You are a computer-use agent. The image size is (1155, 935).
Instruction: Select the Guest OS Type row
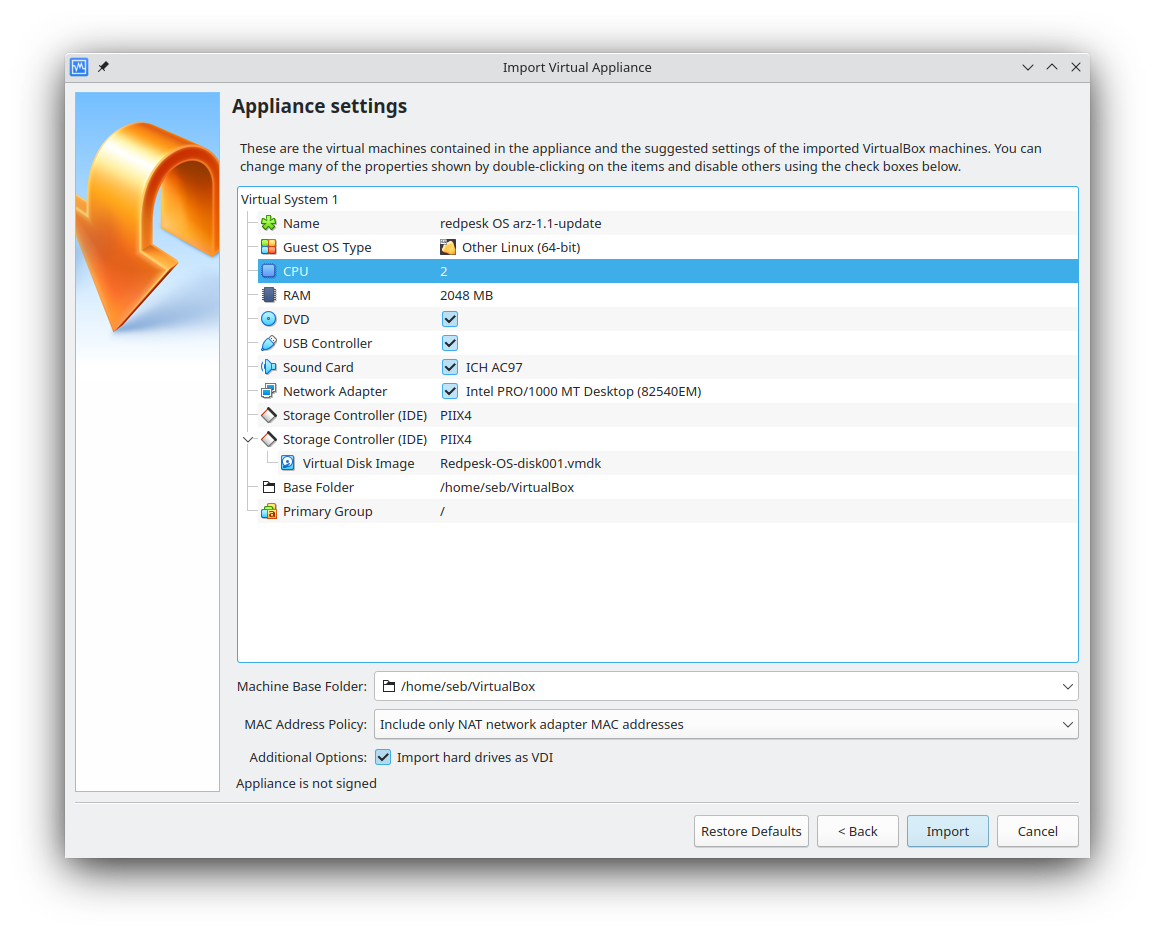click(x=667, y=248)
